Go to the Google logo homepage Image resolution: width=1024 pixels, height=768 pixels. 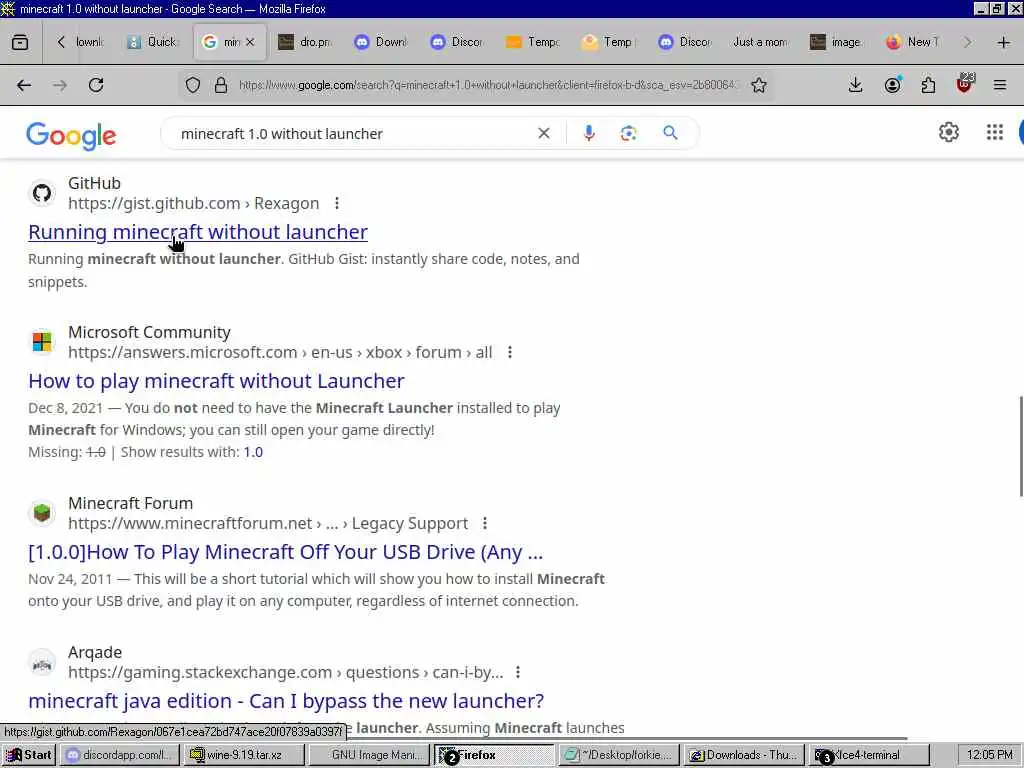[71, 135]
